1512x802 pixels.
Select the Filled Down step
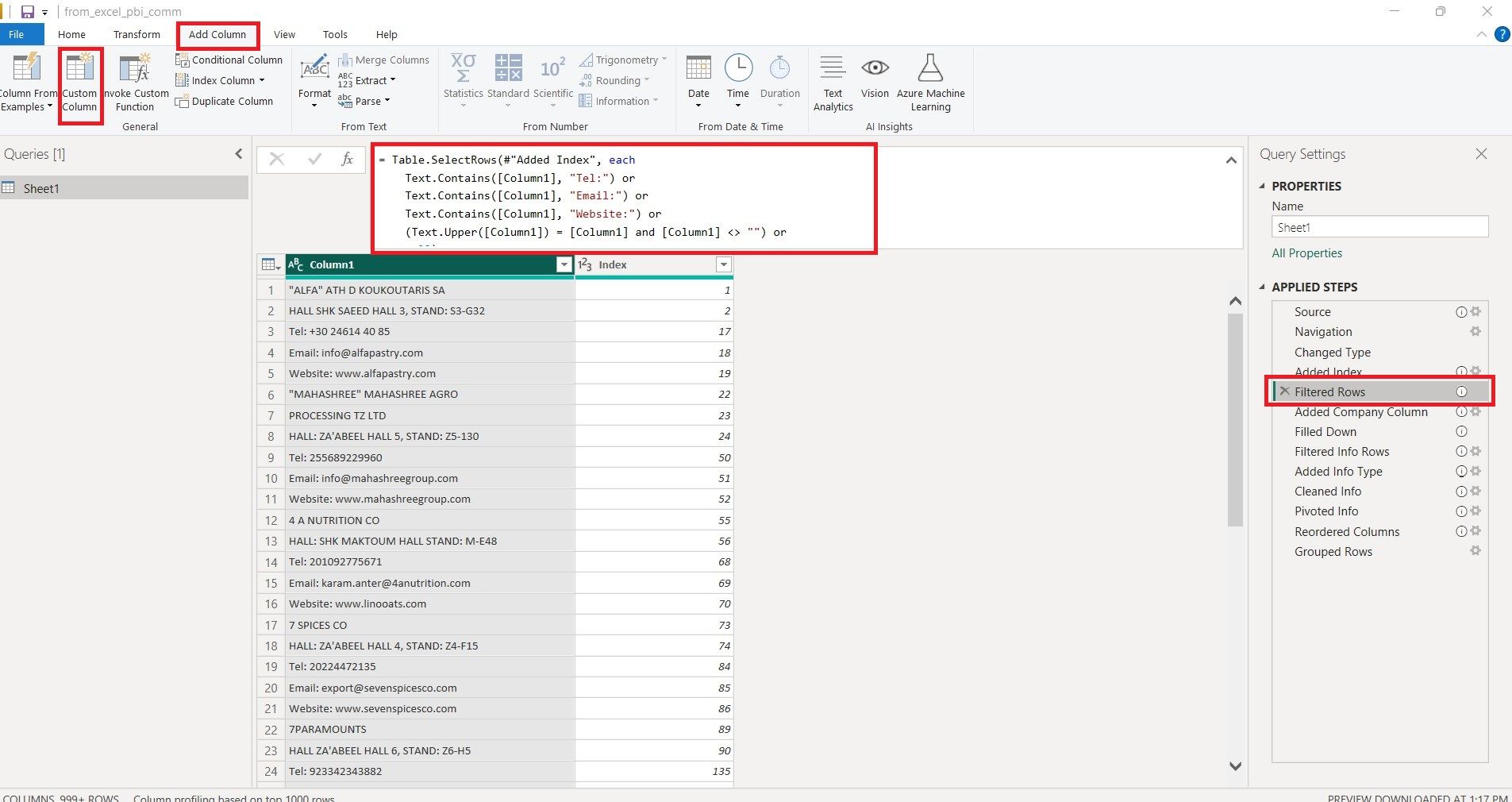point(1325,431)
